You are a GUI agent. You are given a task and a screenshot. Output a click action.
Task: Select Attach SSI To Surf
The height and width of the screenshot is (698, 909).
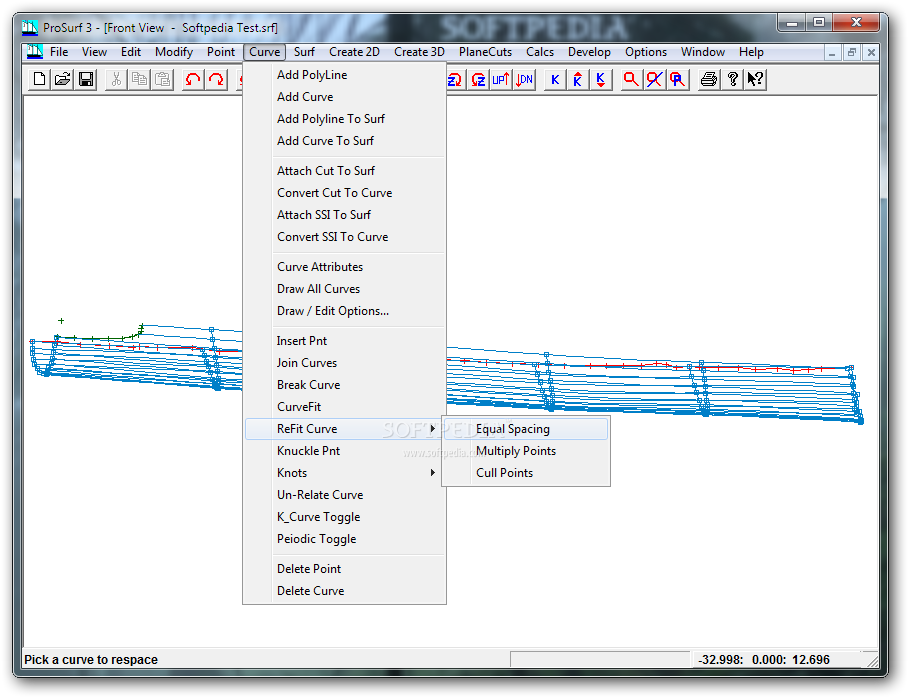click(x=344, y=215)
